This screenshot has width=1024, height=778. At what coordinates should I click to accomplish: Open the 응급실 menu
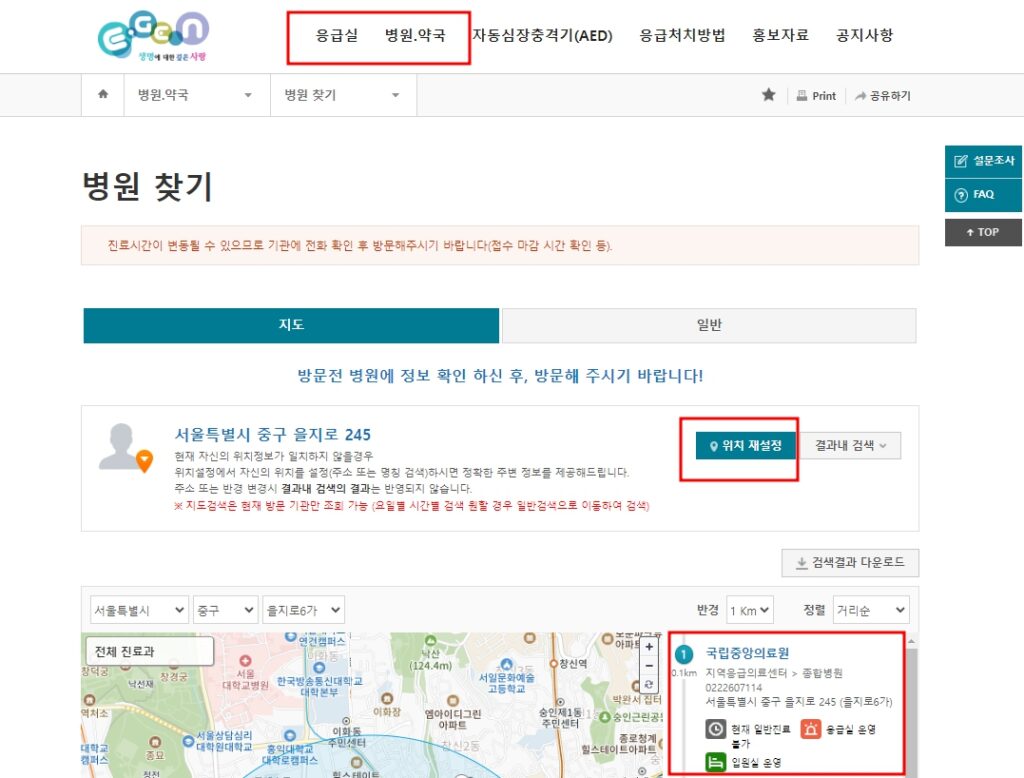337,35
